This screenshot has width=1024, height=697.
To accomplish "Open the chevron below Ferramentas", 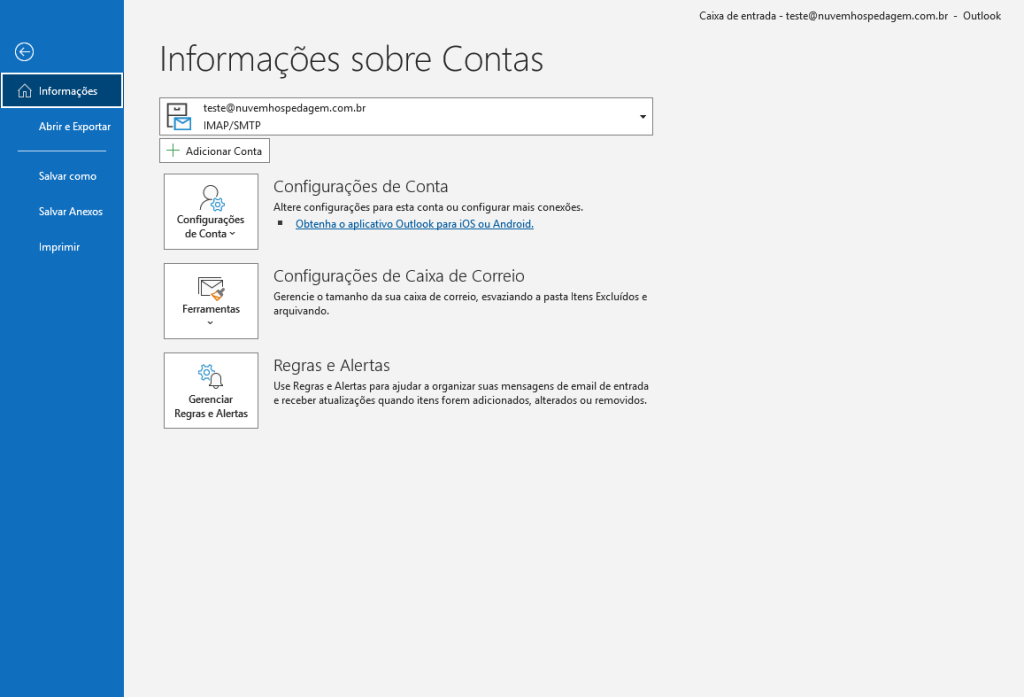I will click(x=211, y=323).
